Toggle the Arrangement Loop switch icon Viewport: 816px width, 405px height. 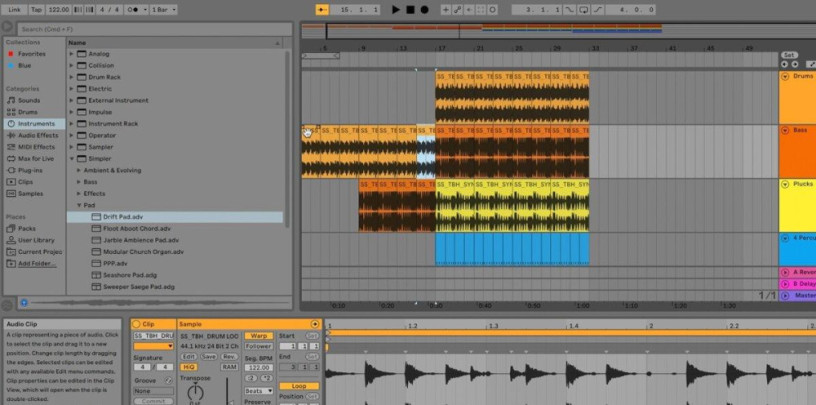[x=584, y=9]
